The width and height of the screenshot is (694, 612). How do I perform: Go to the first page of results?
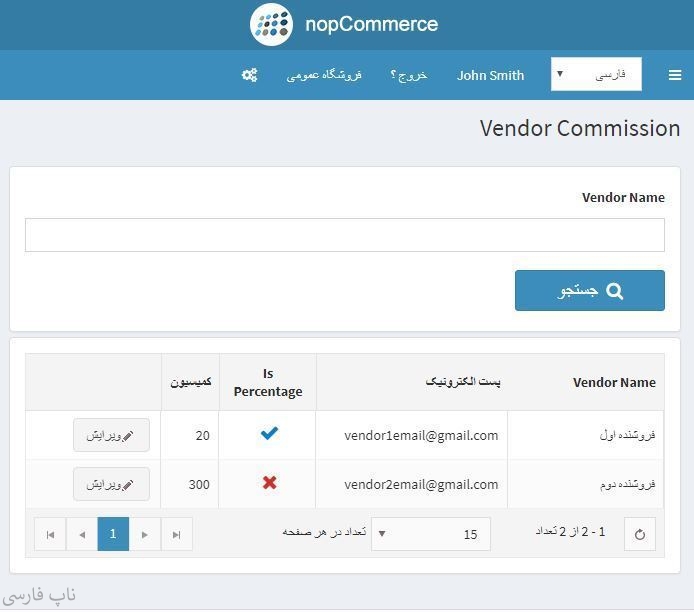point(50,534)
